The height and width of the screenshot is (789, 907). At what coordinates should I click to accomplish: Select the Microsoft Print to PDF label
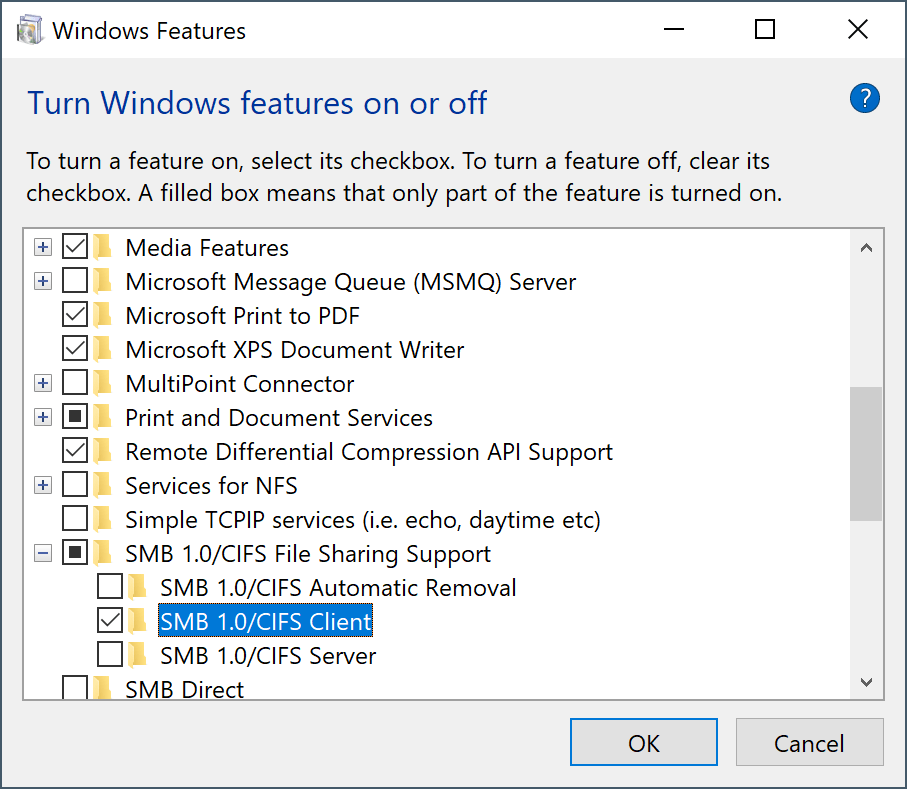(242, 316)
